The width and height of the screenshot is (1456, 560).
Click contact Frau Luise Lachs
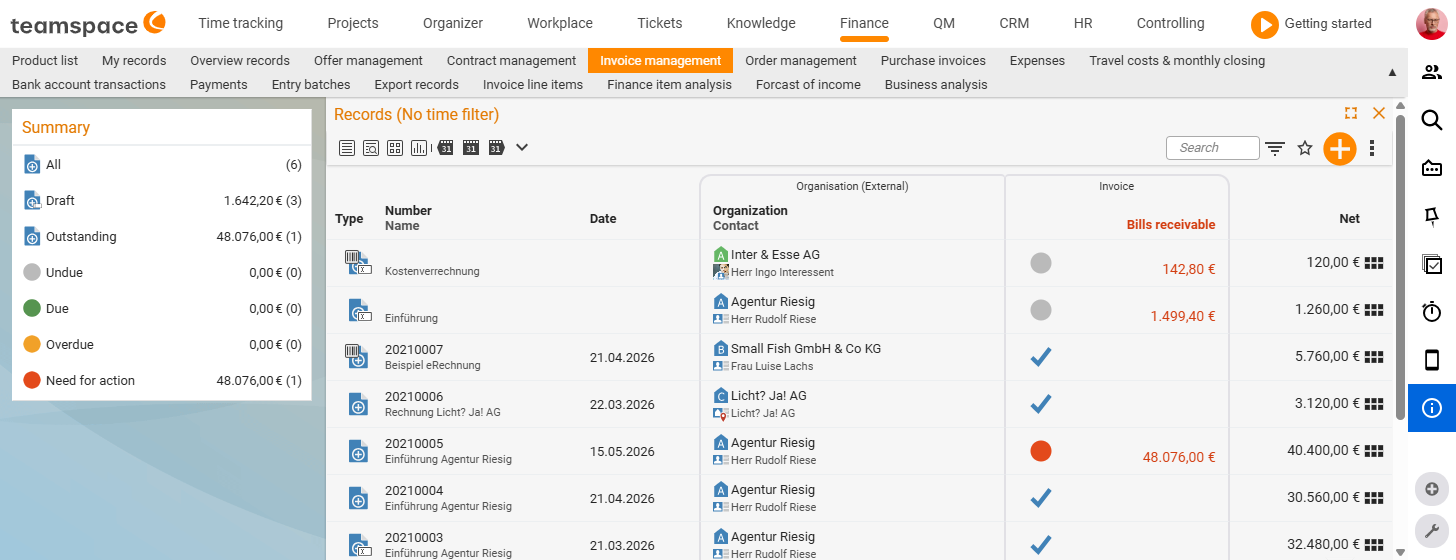772,367
